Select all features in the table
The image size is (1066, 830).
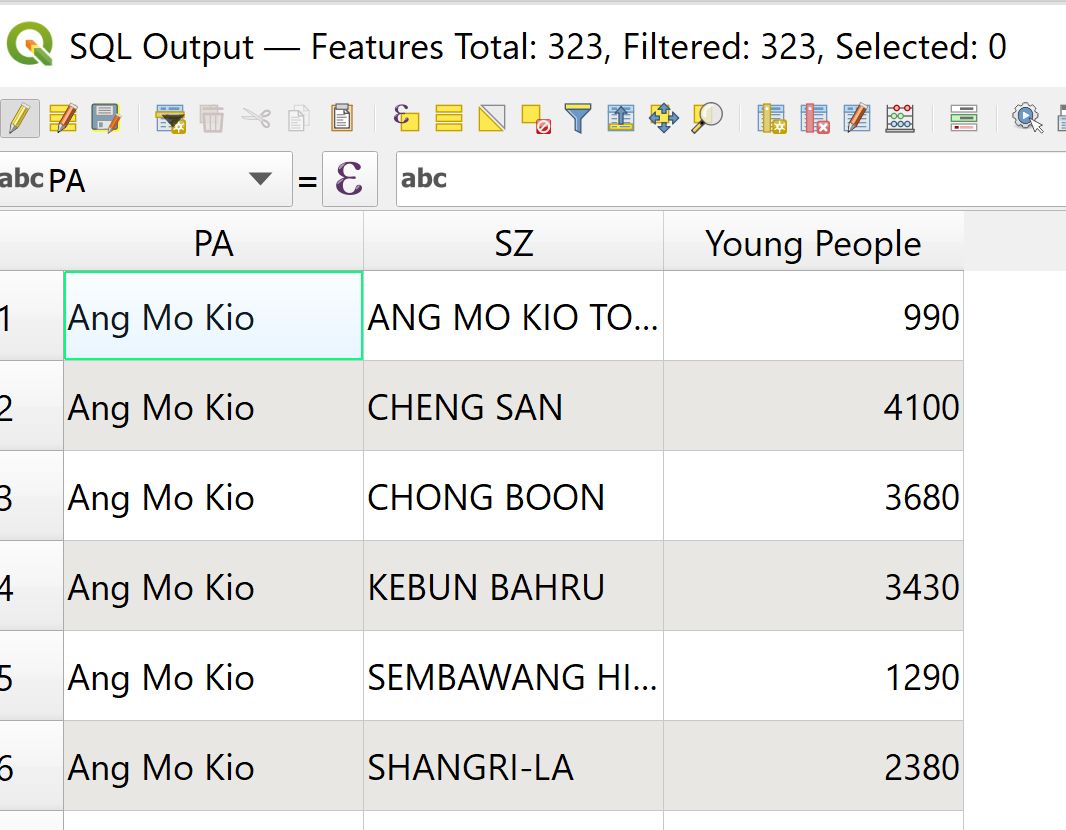[x=449, y=119]
